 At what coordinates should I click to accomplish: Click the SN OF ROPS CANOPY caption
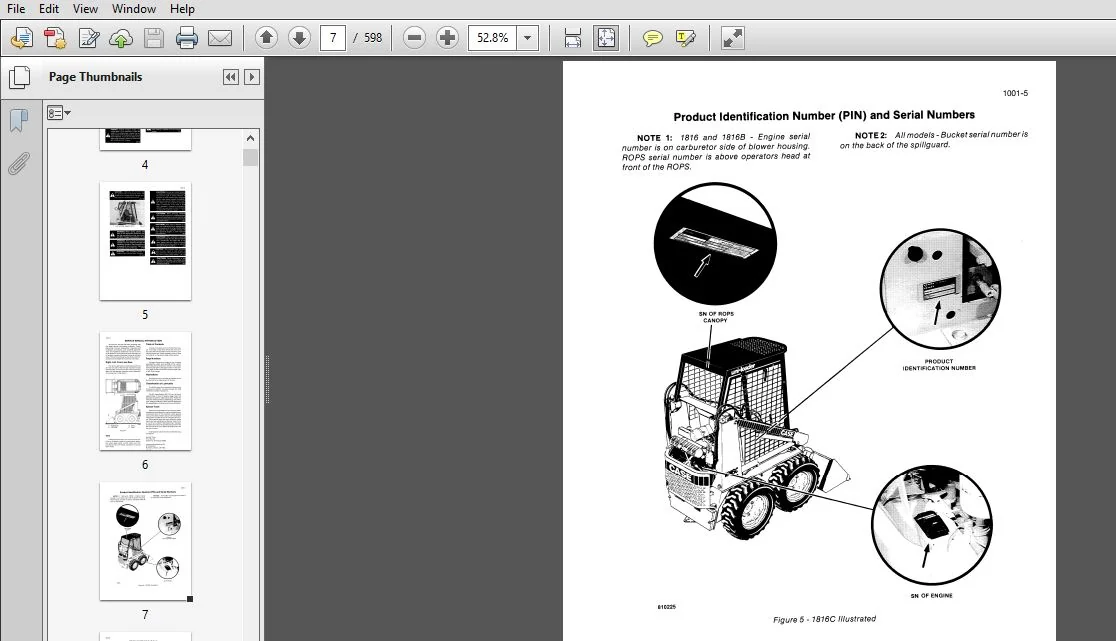pyautogui.click(x=716, y=317)
